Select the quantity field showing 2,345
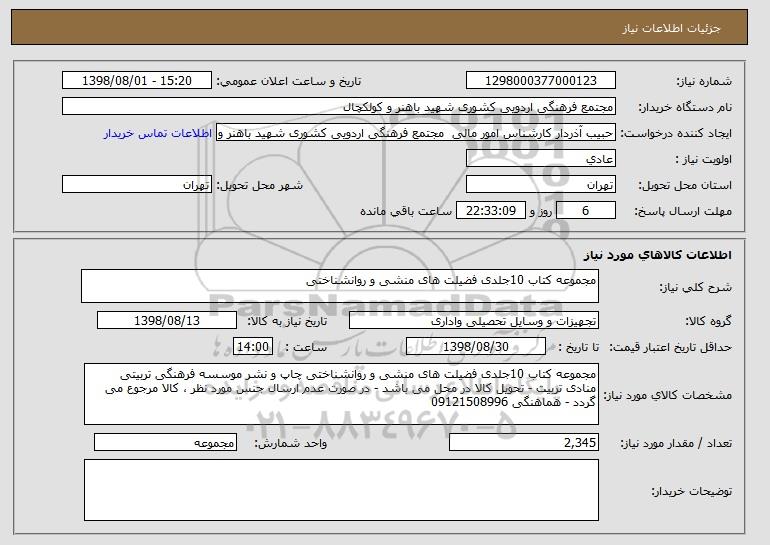 click(x=524, y=442)
